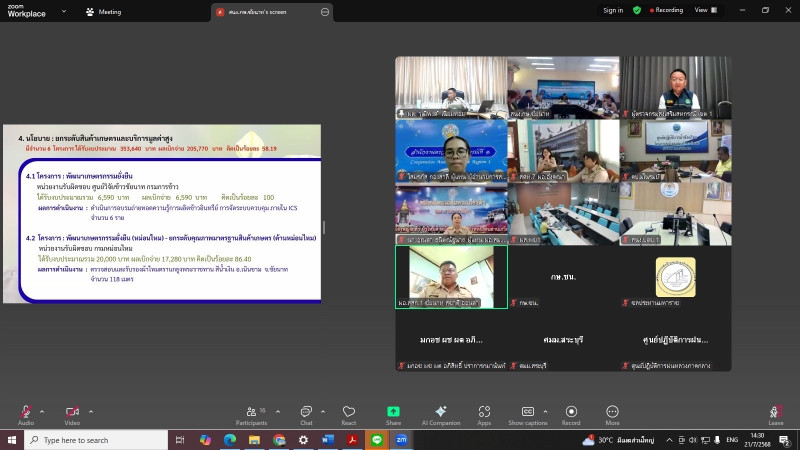Click the Record button in the toolbar

[x=571, y=414]
